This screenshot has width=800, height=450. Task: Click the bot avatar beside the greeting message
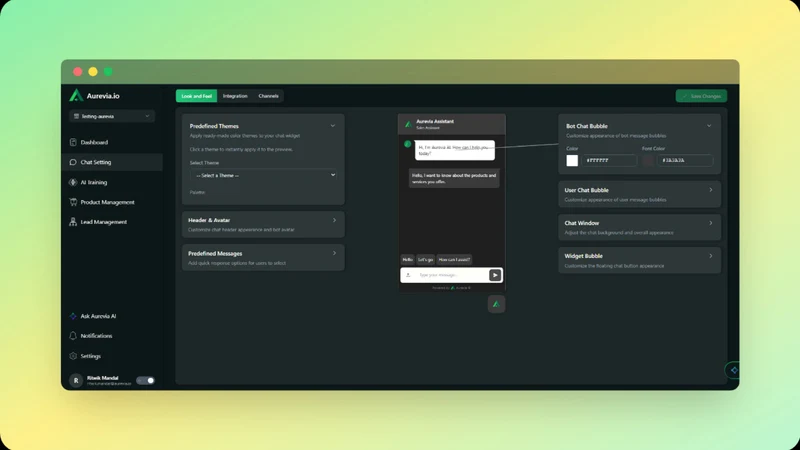408,144
